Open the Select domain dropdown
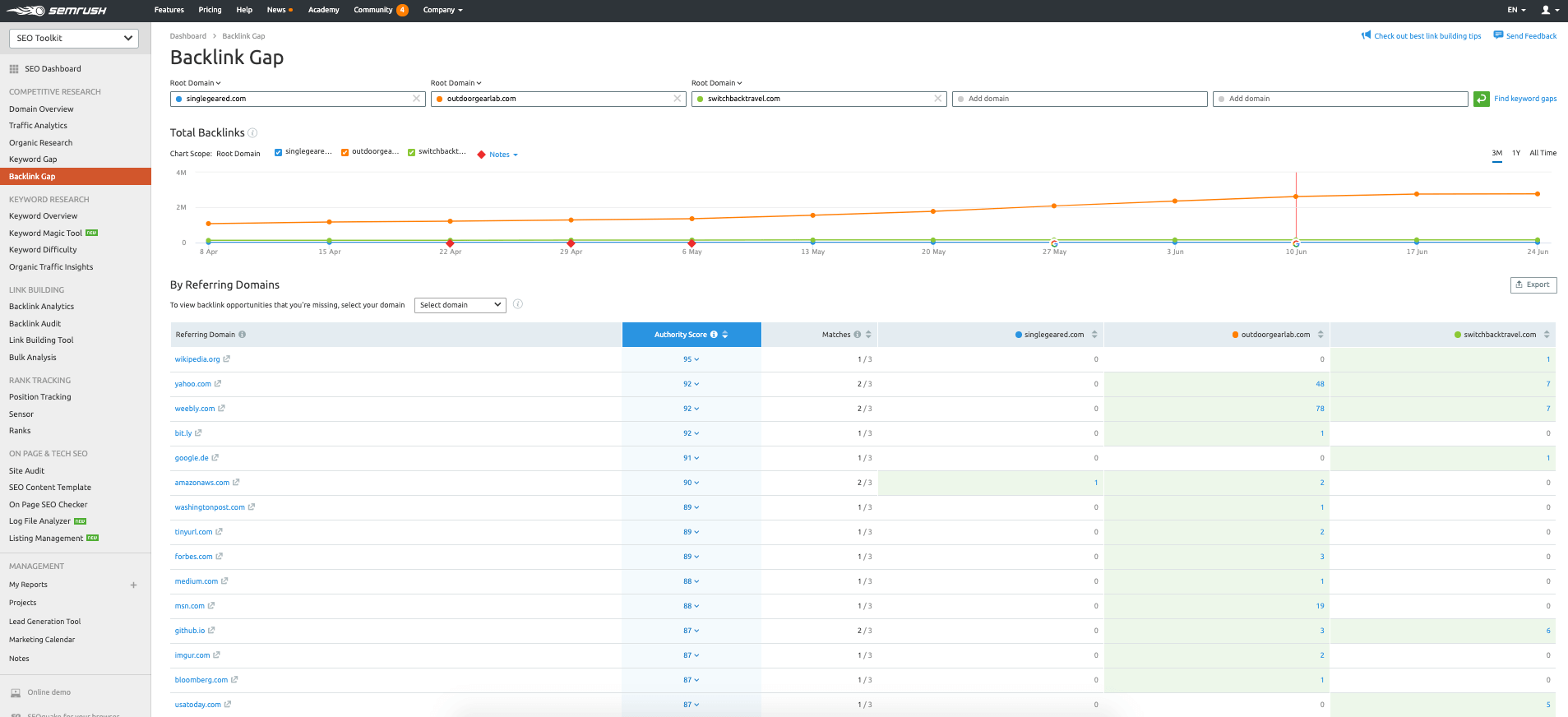 click(460, 305)
